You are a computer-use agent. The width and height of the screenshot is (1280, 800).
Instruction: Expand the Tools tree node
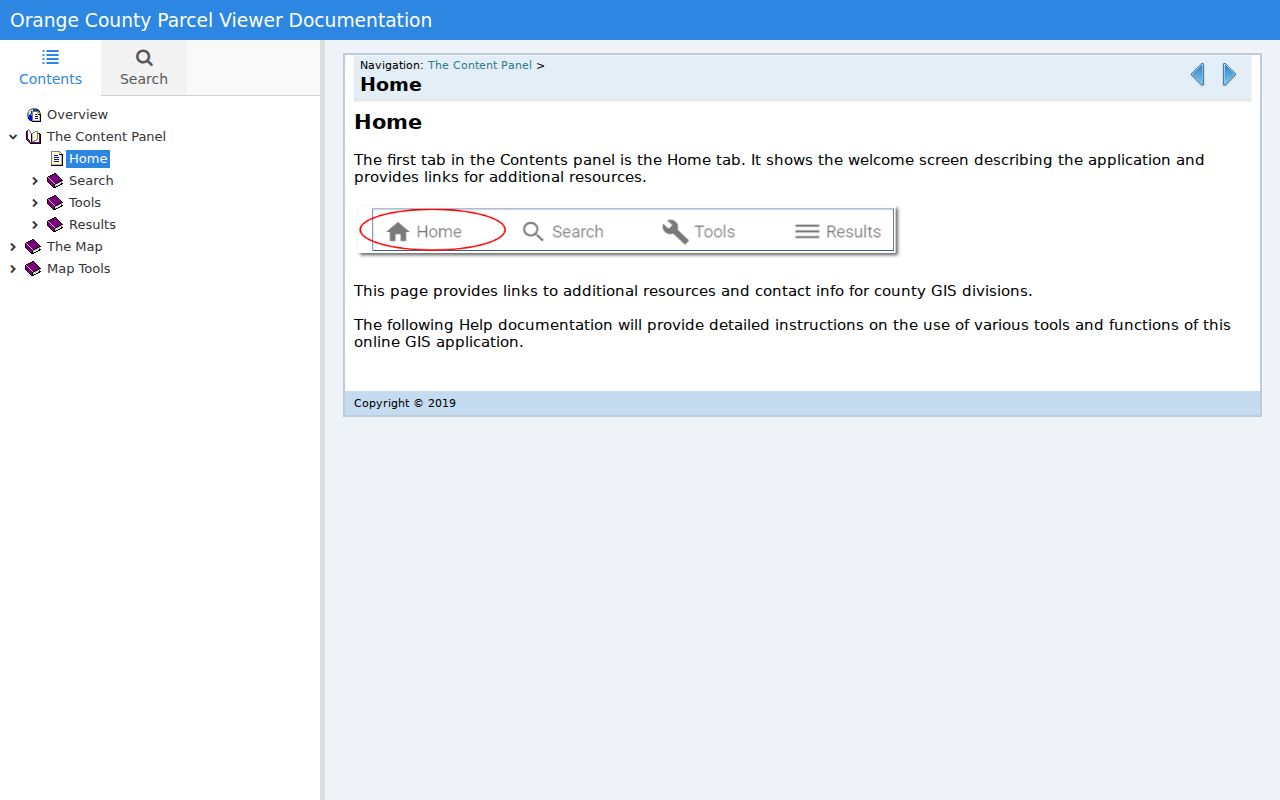click(35, 203)
